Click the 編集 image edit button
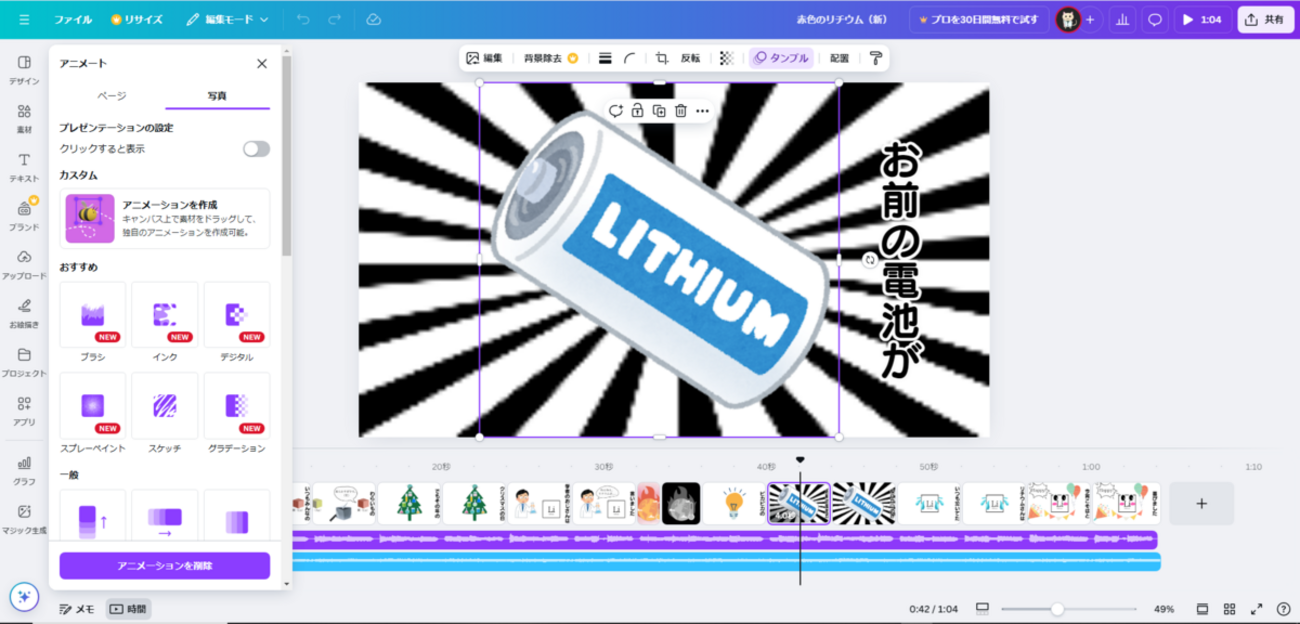The height and width of the screenshot is (624, 1300). 484,58
